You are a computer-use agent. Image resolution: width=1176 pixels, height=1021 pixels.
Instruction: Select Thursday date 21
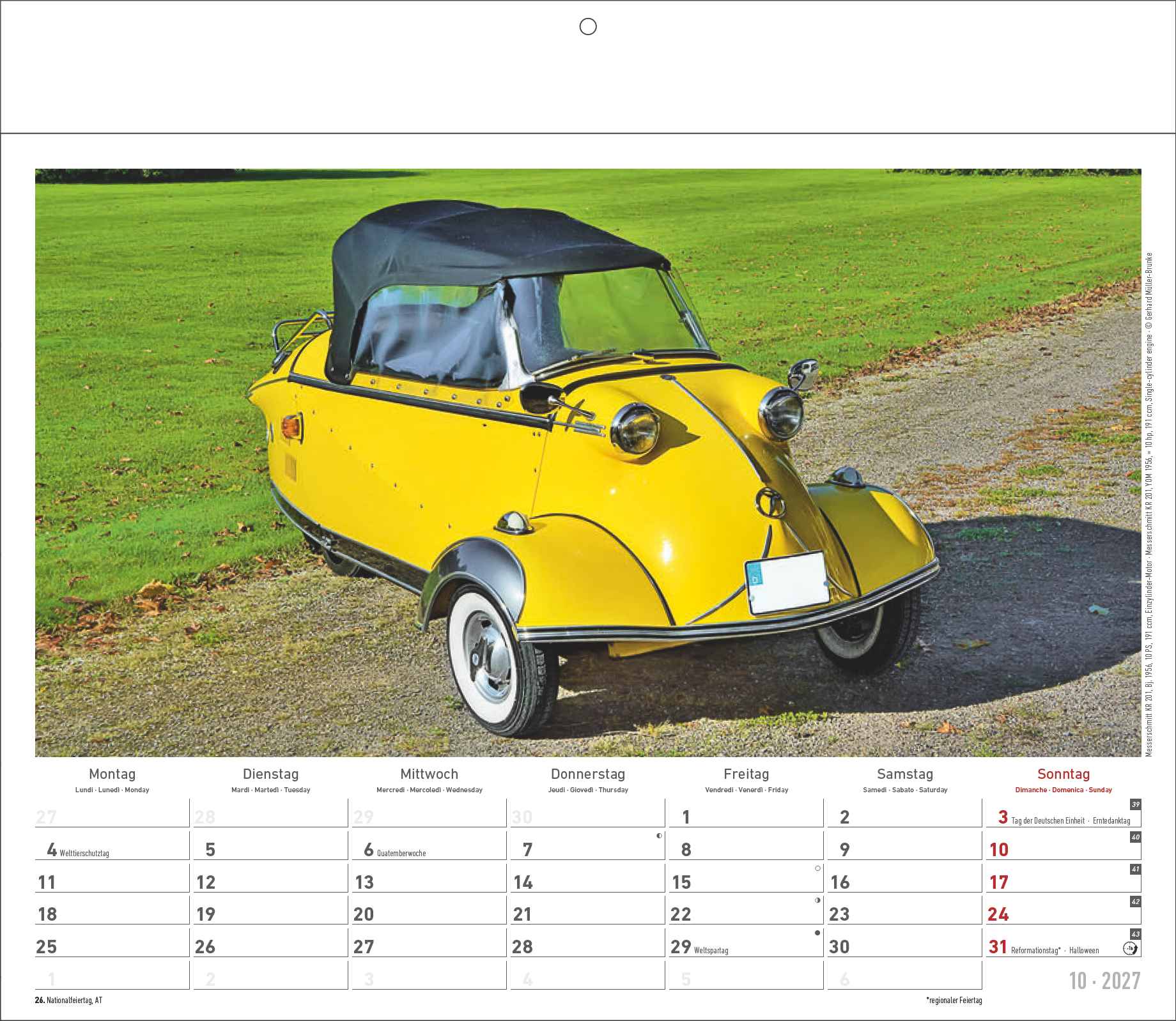click(522, 914)
